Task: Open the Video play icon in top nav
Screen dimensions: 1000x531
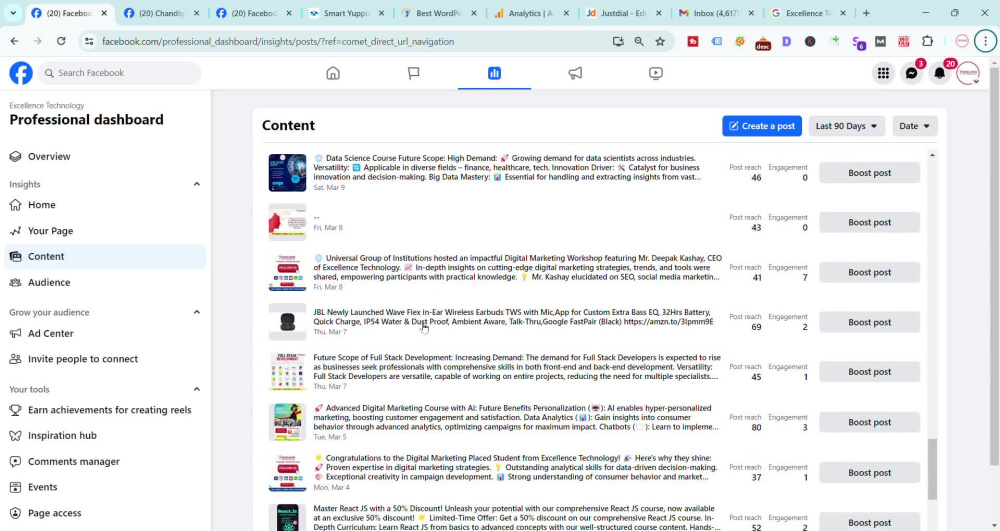Action: pos(656,73)
